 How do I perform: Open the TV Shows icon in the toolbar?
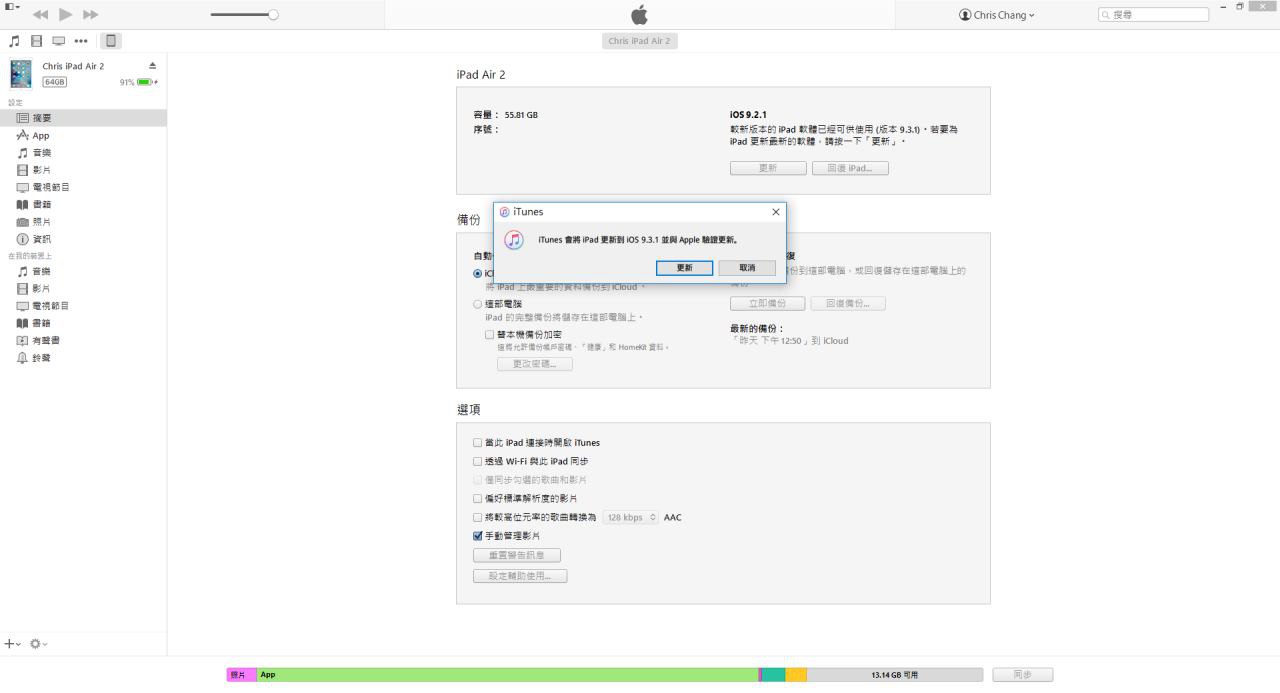click(59, 41)
